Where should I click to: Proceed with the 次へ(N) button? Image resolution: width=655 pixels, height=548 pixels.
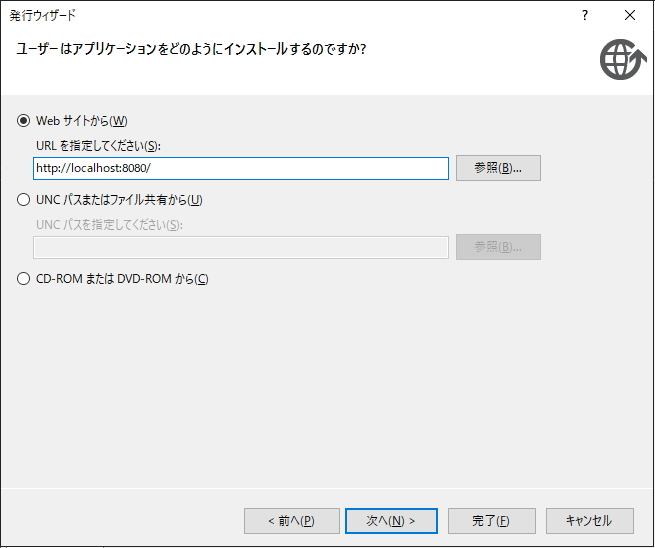click(391, 521)
